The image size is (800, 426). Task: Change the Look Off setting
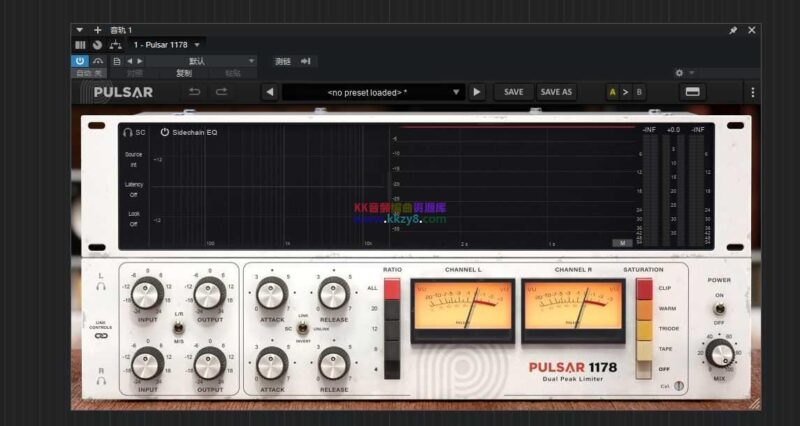133,224
